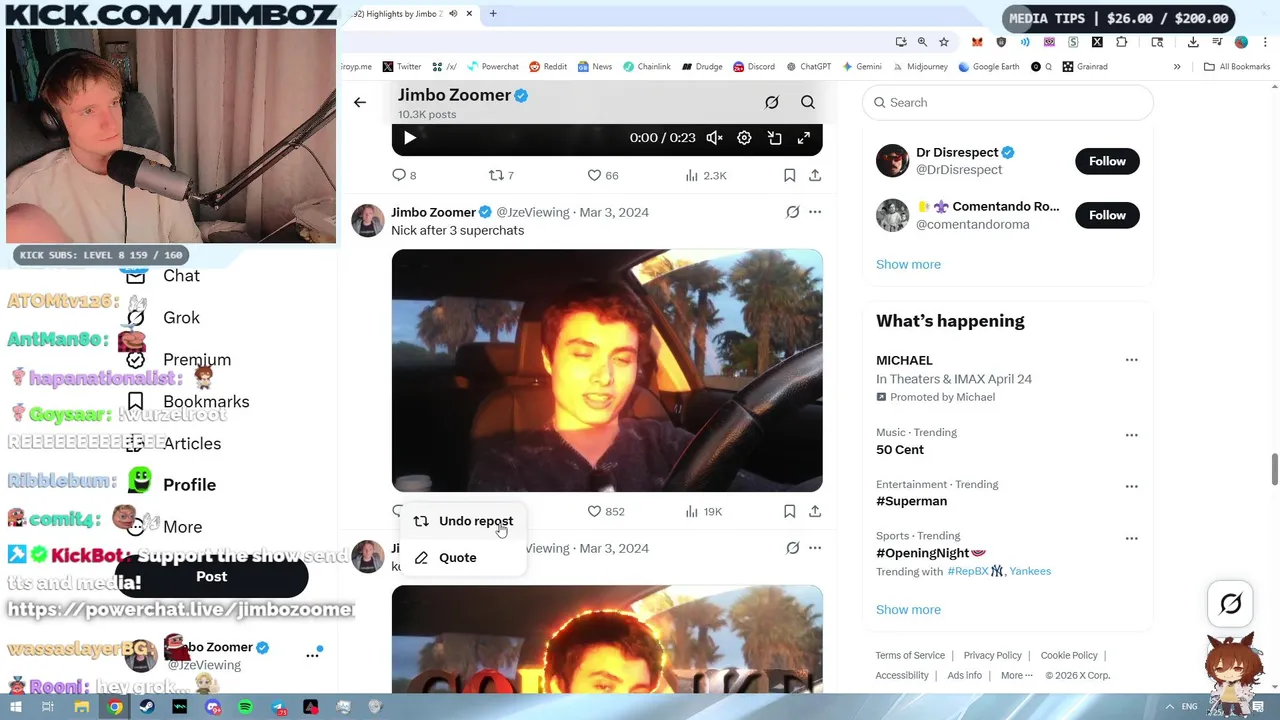This screenshot has width=1280, height=720.
Task: Open Terms of Service link
Action: tap(910, 655)
